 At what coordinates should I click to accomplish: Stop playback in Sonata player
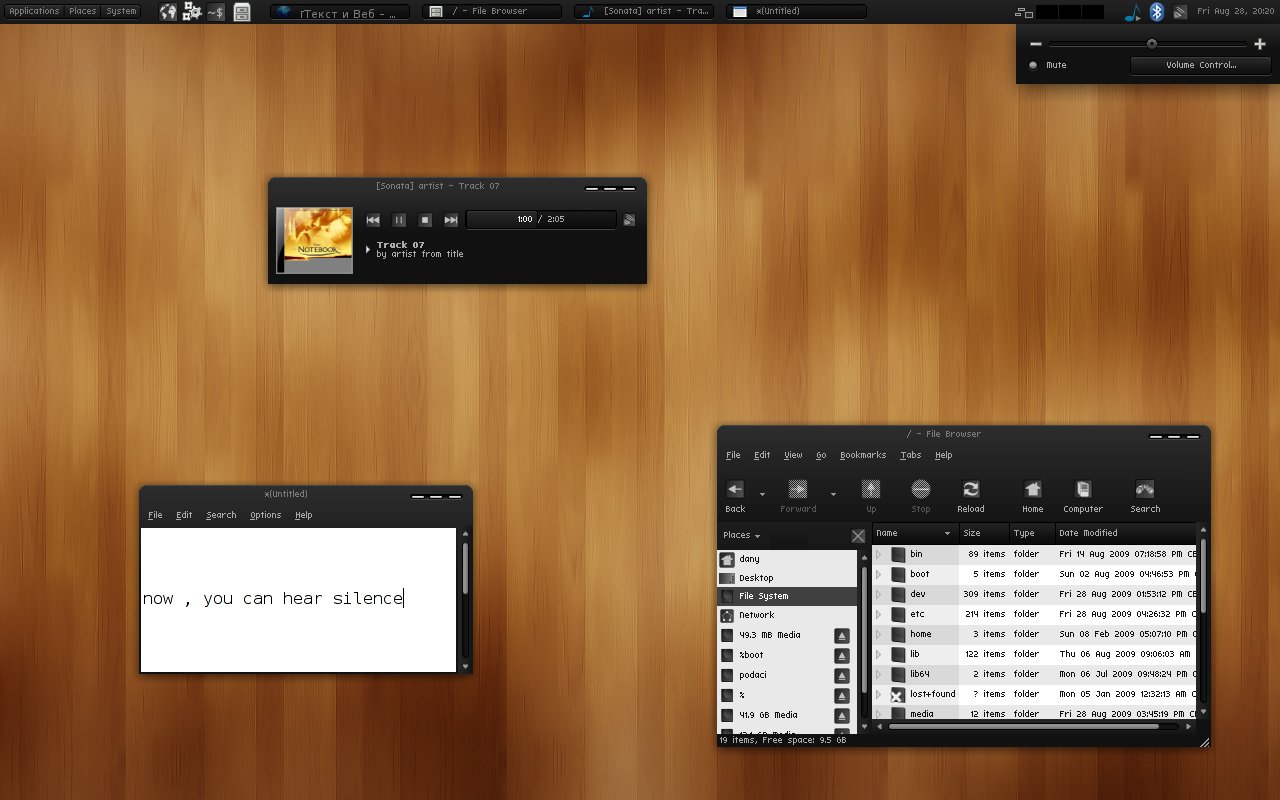tap(425, 220)
